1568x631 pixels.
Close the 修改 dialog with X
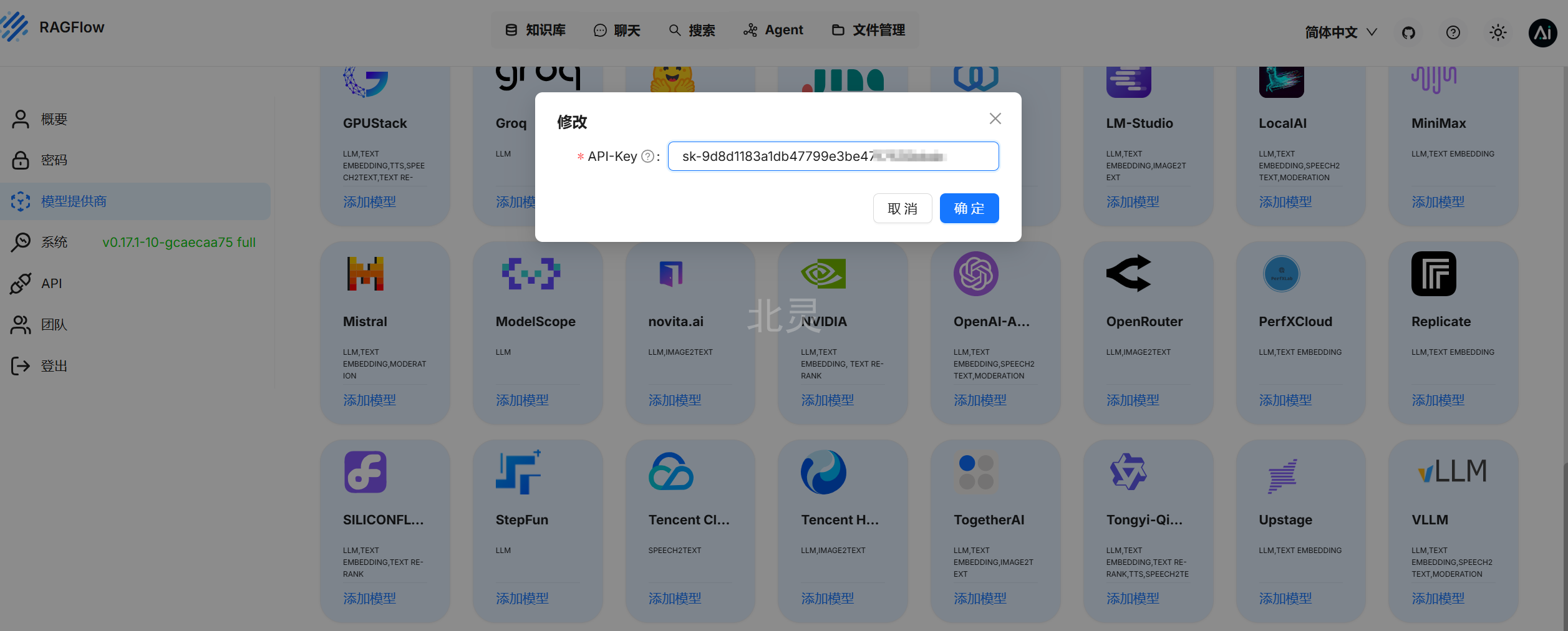click(x=995, y=118)
